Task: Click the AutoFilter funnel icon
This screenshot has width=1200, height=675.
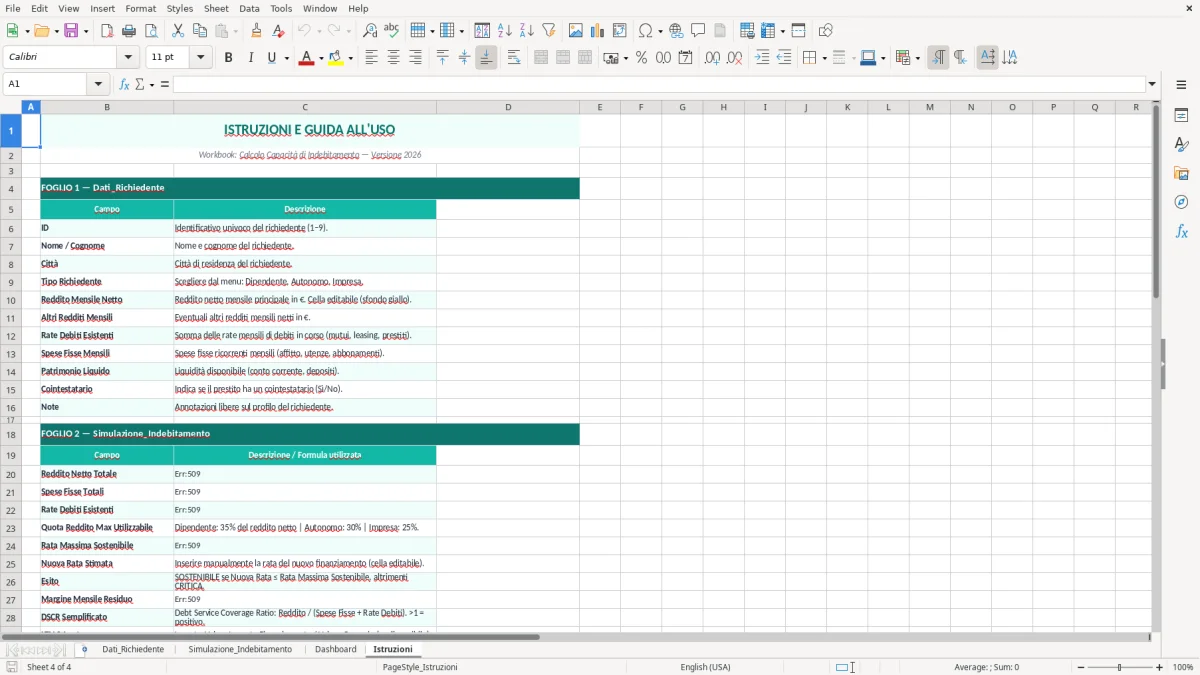Action: tap(548, 31)
